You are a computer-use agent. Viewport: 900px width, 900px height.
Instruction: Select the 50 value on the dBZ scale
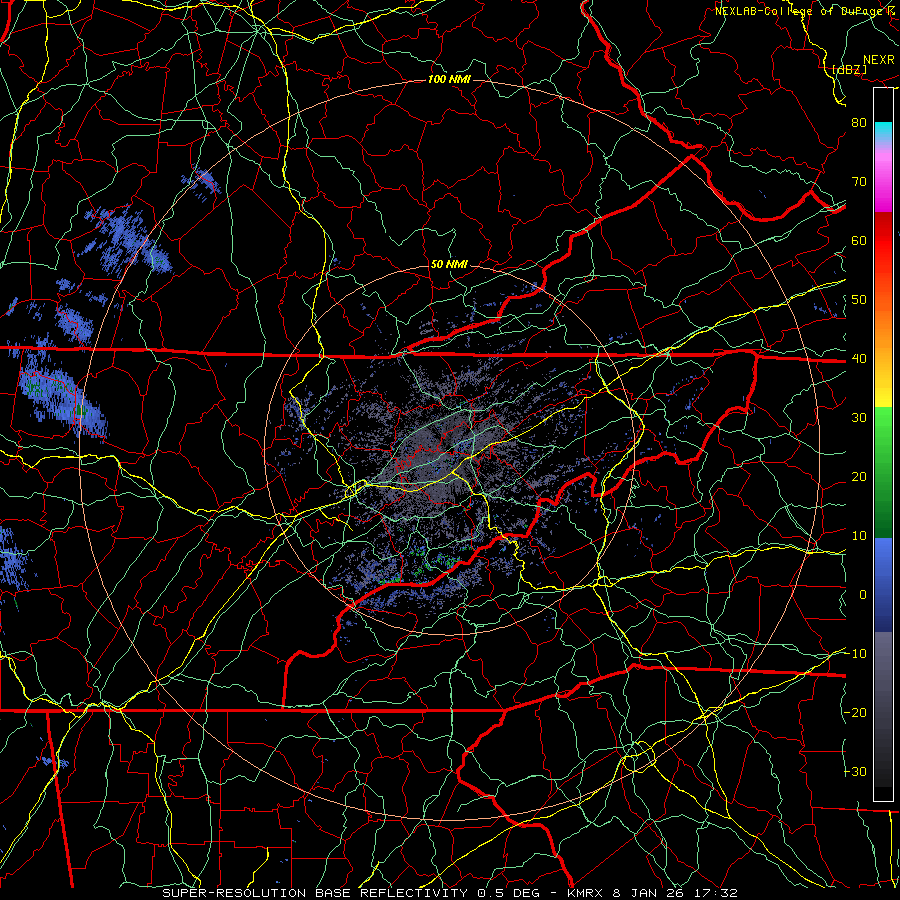pyautogui.click(x=859, y=300)
